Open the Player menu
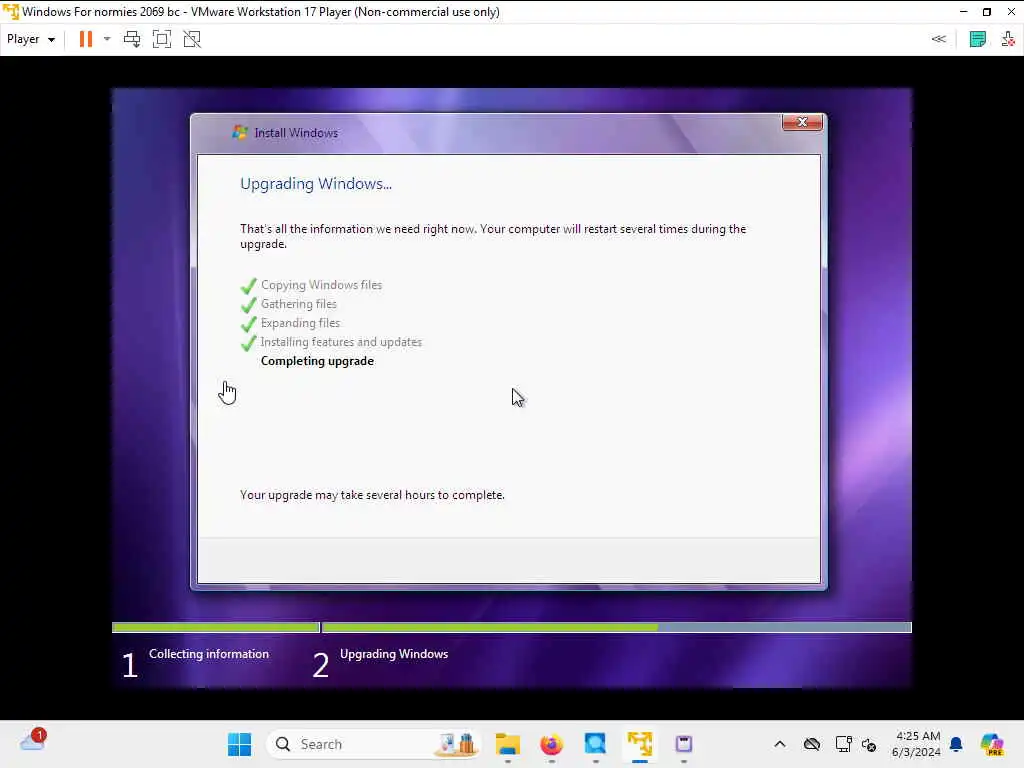The height and width of the screenshot is (768, 1024). pyautogui.click(x=30, y=39)
